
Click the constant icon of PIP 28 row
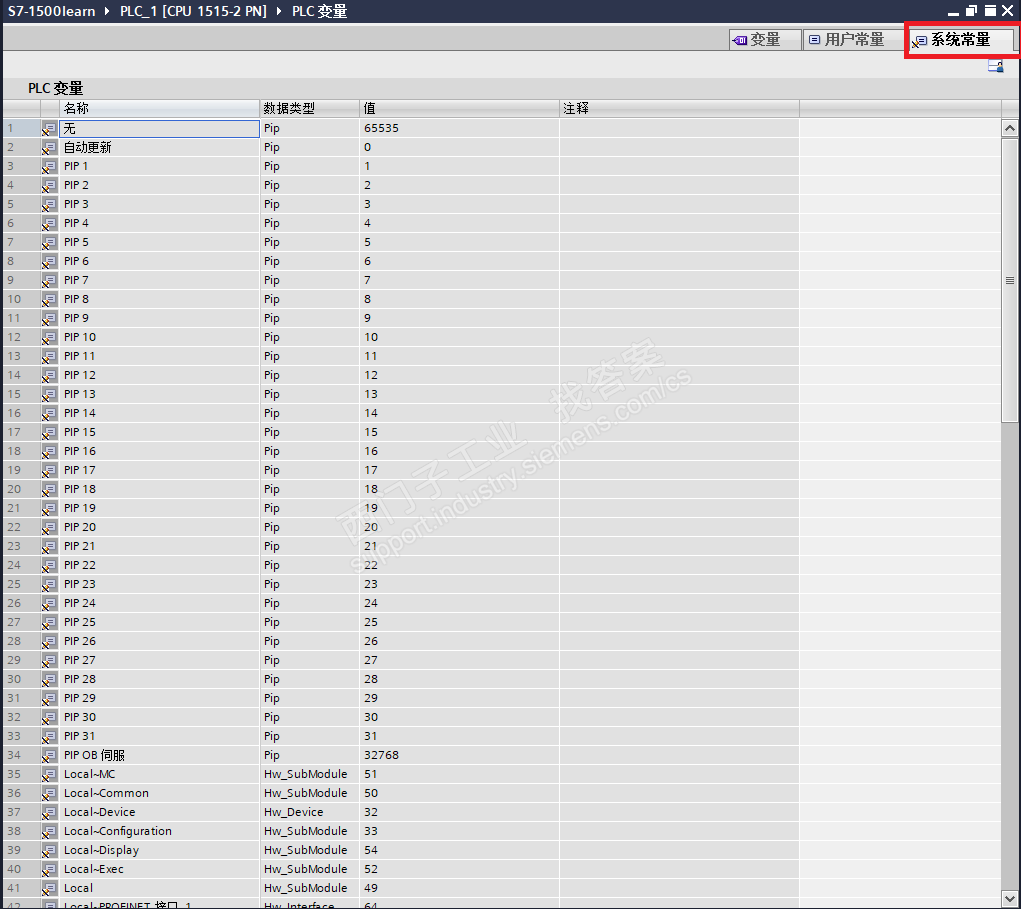[49, 680]
